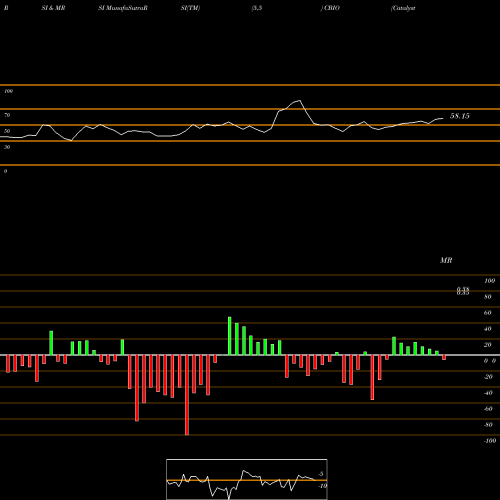Click the tallest green histogram bar
Screen dimensions: 500x500
[x=230, y=336]
